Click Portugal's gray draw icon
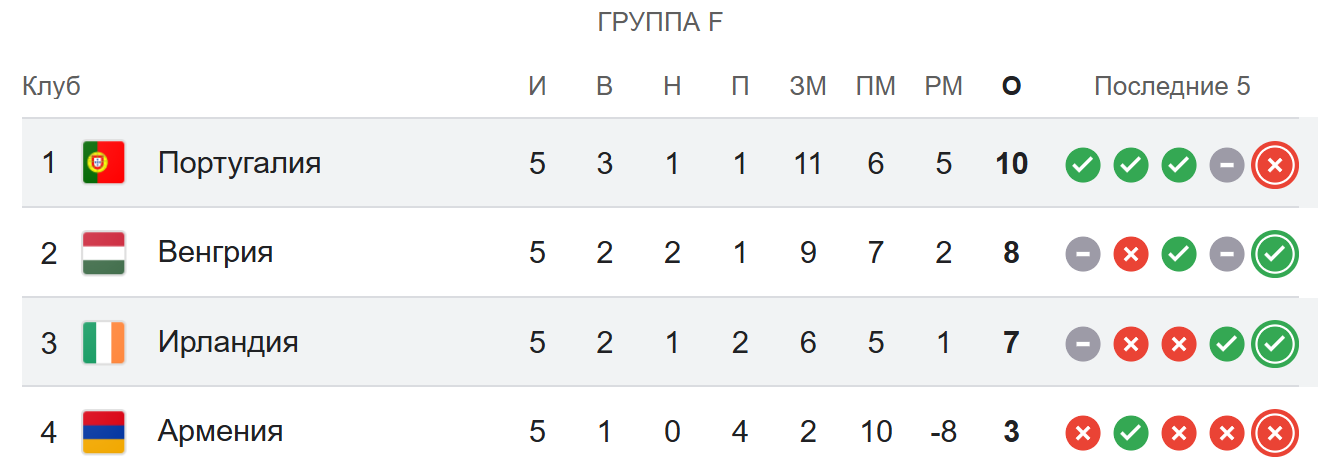The height and width of the screenshot is (473, 1318). (x=1226, y=164)
